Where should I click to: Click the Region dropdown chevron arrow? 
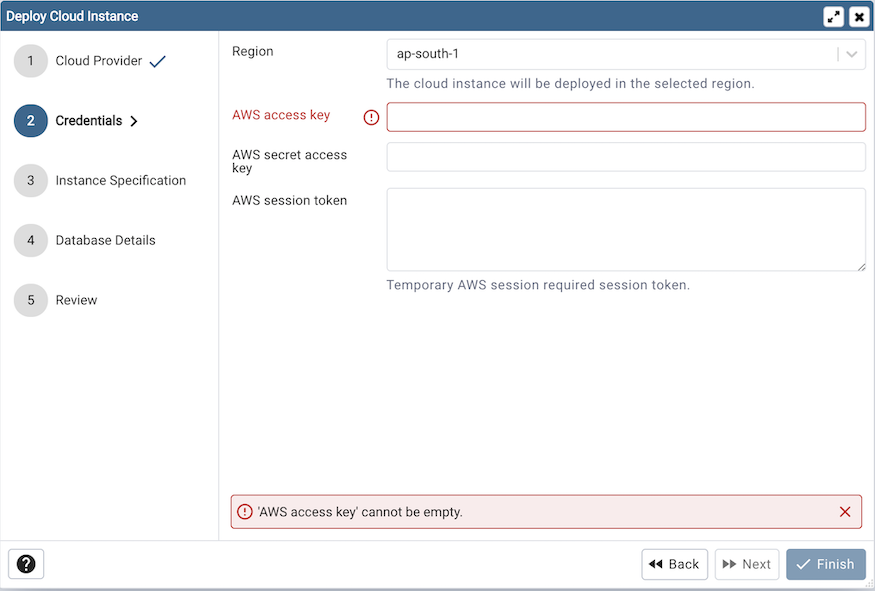pos(852,55)
